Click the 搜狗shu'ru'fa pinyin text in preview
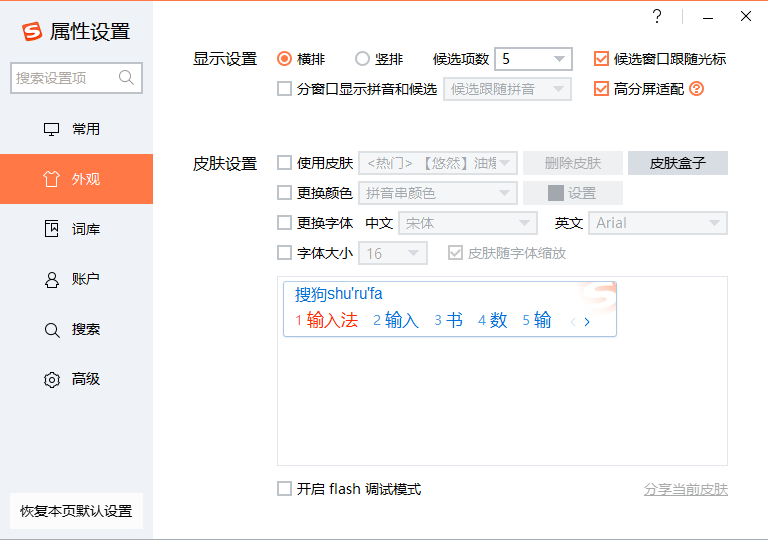Image resolution: width=768 pixels, height=540 pixels. pyautogui.click(x=338, y=294)
